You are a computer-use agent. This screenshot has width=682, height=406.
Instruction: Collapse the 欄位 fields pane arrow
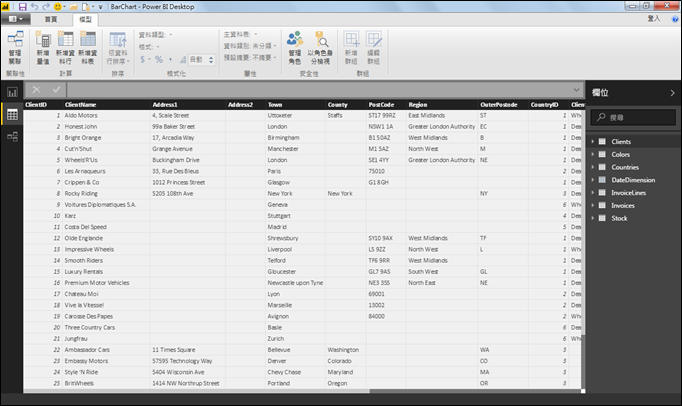pos(672,92)
